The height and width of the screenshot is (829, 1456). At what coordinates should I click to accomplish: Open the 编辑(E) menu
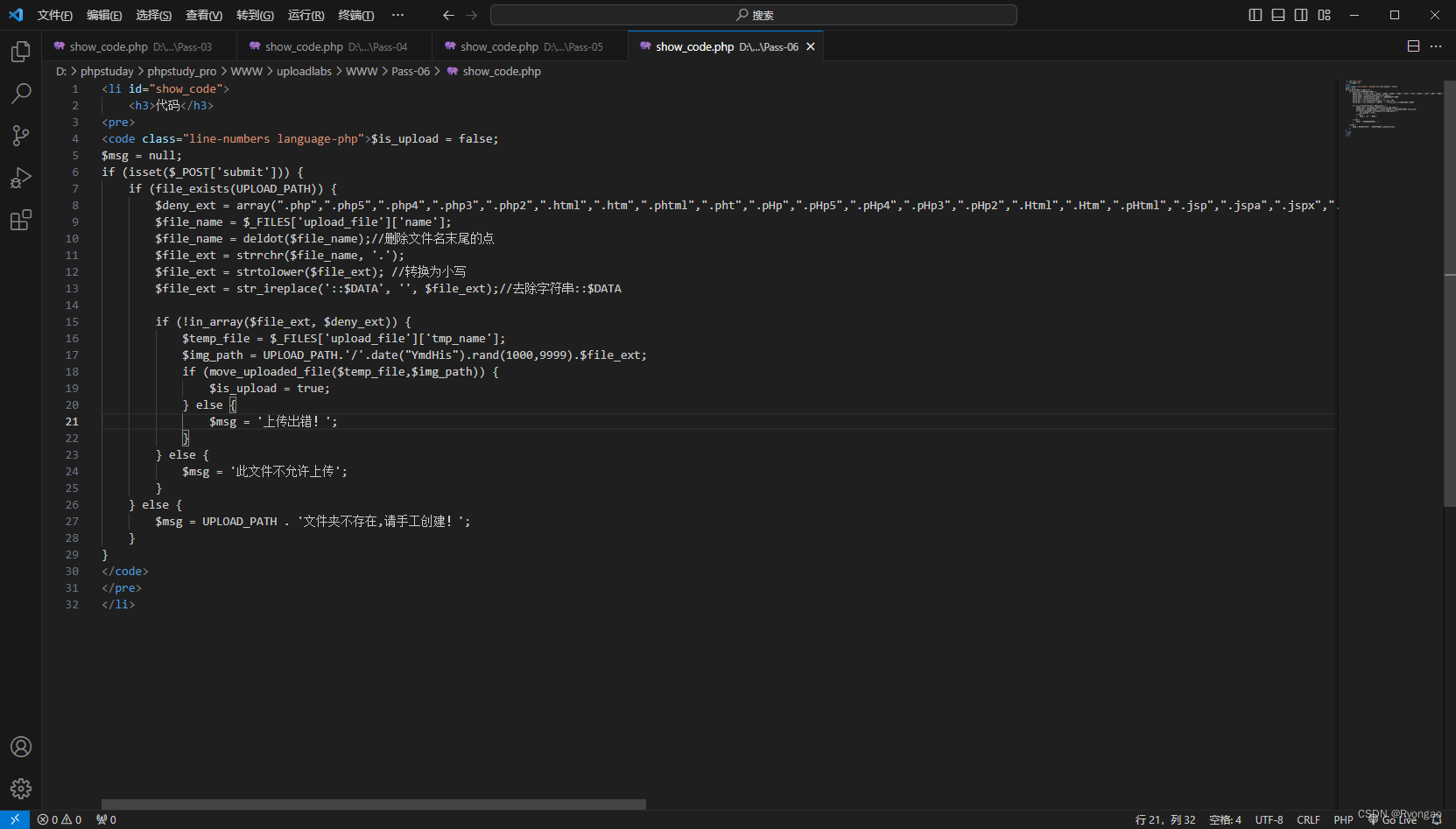(x=104, y=15)
